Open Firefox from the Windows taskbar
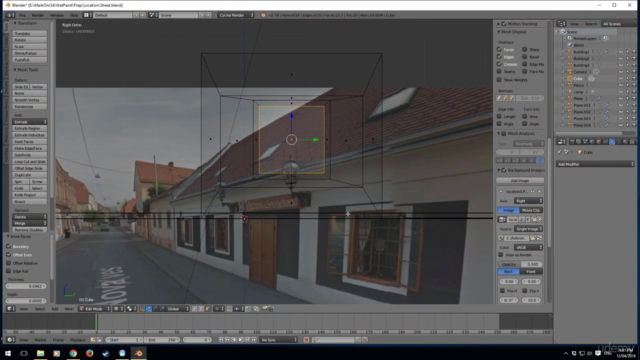Screen dimensions: 640x360 point(89,353)
